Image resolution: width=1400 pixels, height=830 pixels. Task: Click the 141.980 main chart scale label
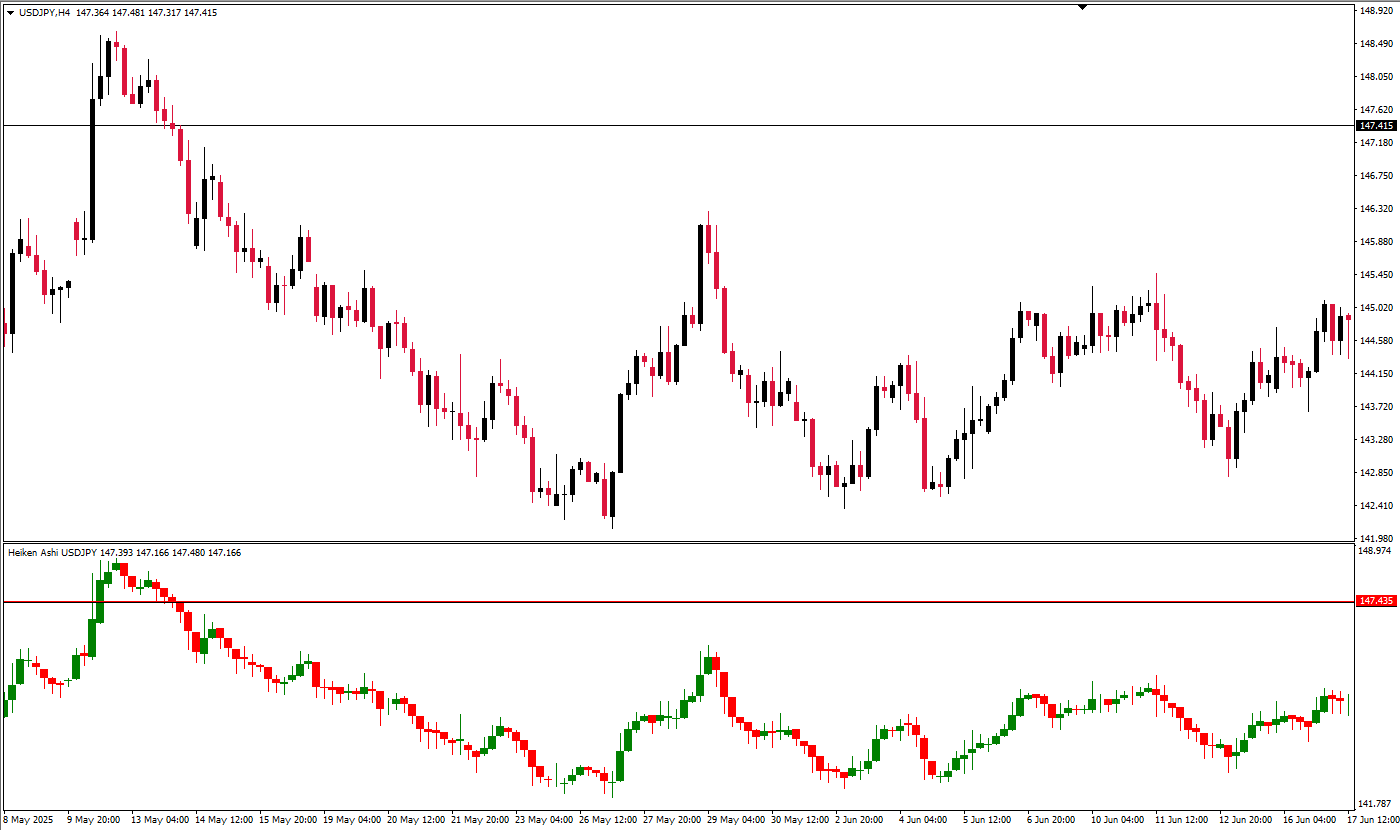[1377, 539]
